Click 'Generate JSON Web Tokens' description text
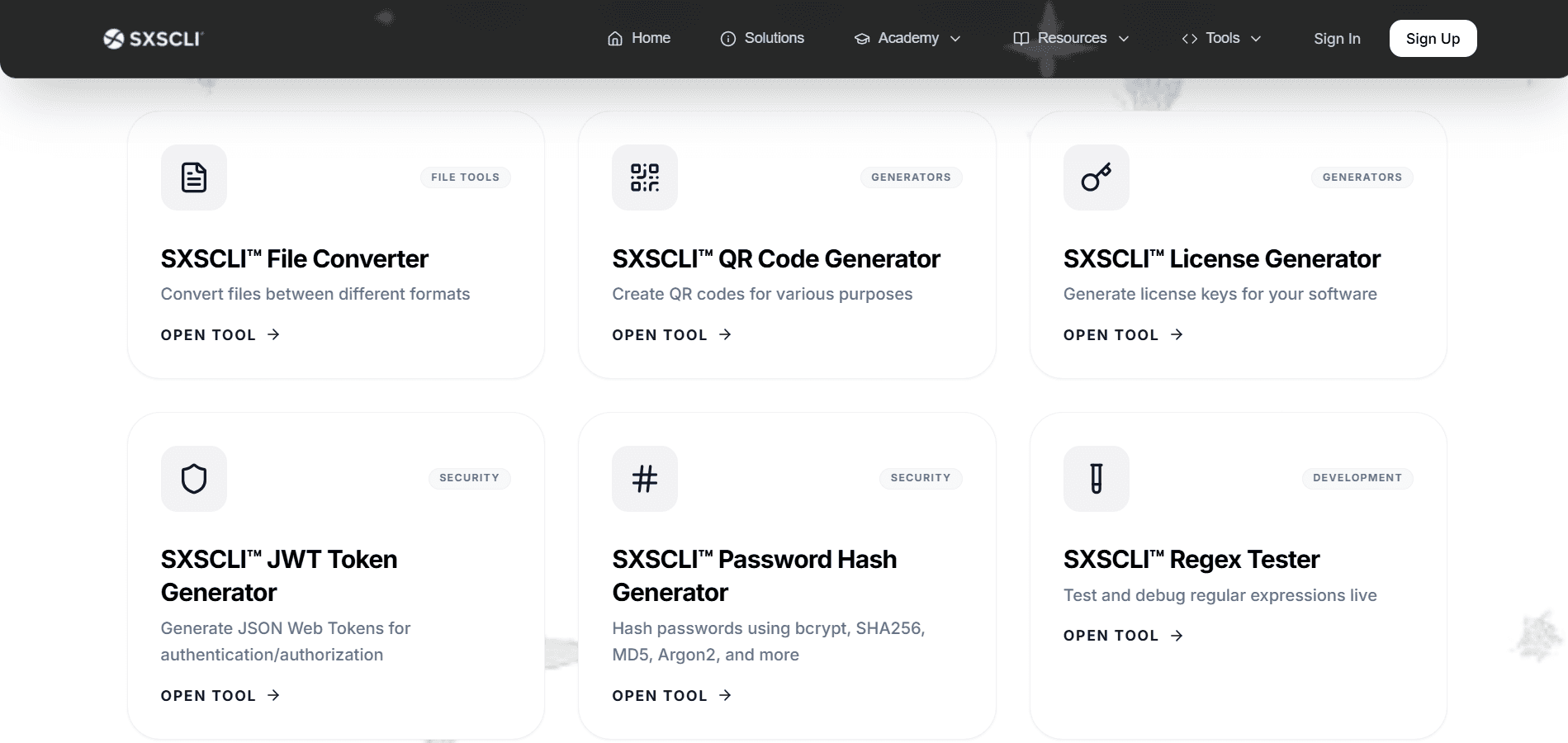 286,641
